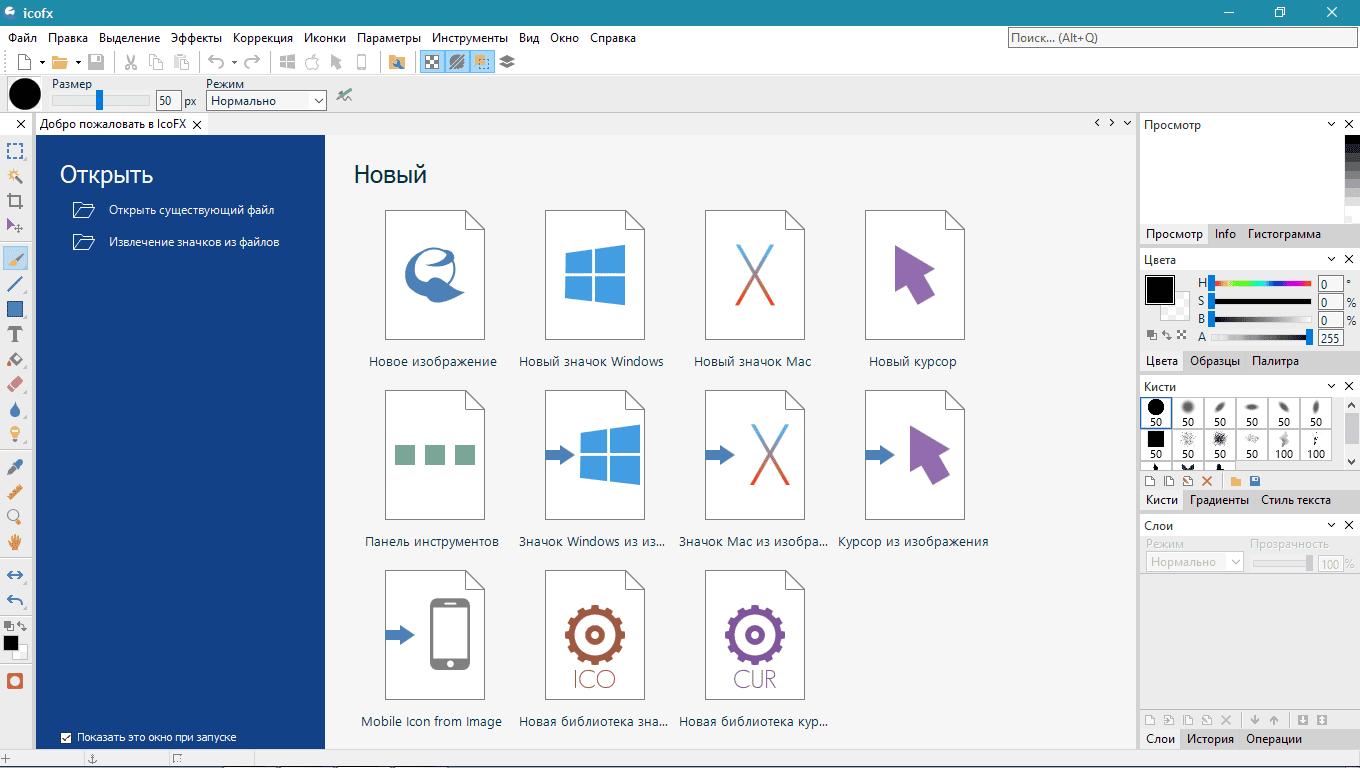Click 'Открыть существующий файл' link

click(191, 211)
